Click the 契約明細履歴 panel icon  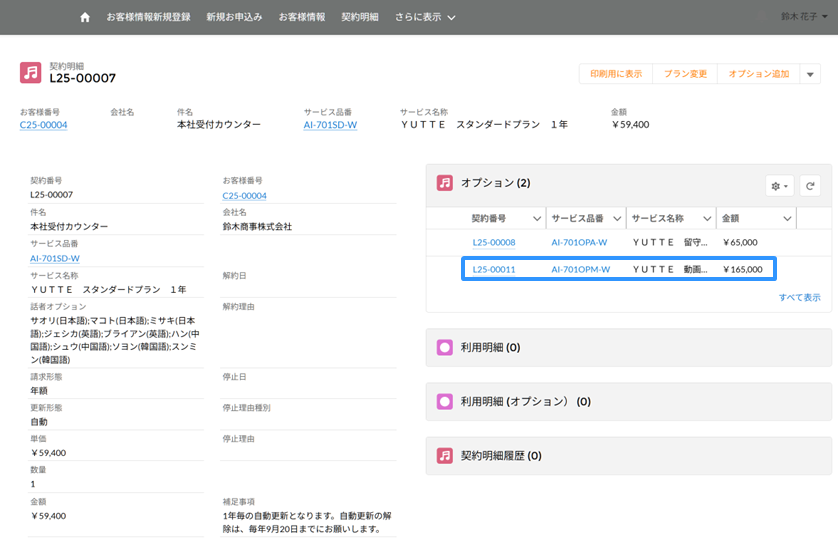click(445, 455)
